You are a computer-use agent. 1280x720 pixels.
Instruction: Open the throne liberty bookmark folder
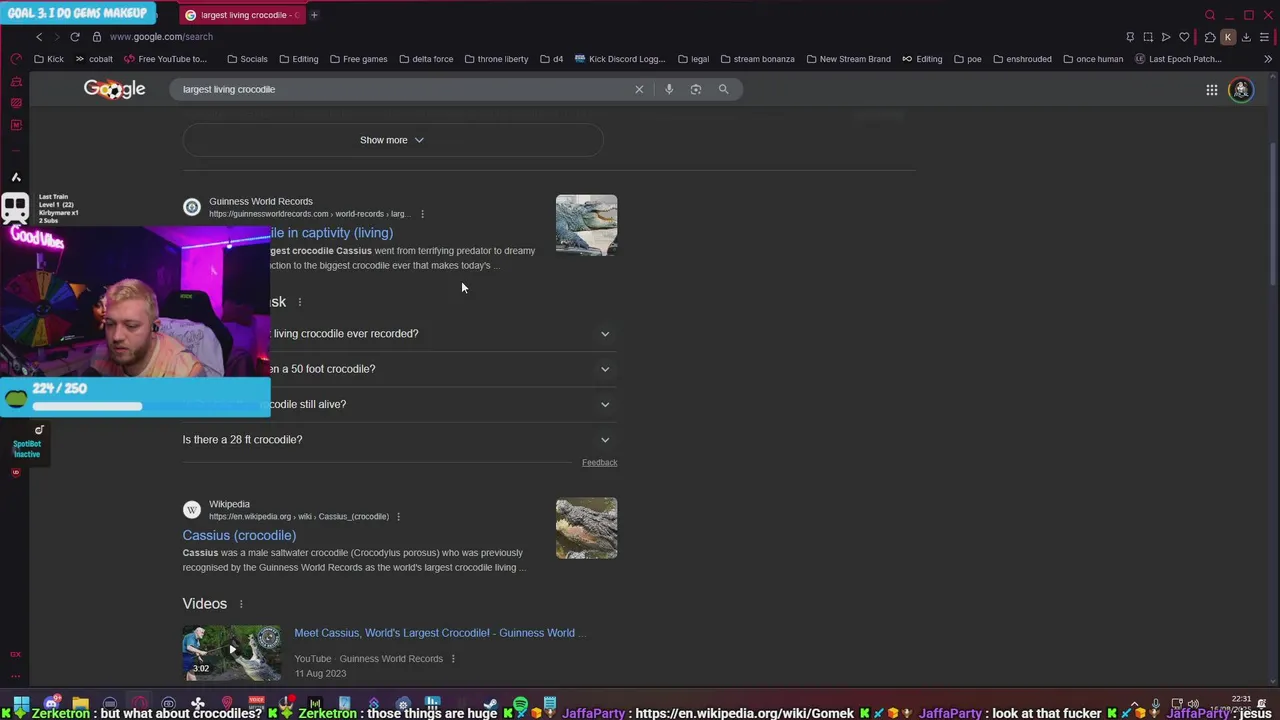pyautogui.click(x=496, y=59)
